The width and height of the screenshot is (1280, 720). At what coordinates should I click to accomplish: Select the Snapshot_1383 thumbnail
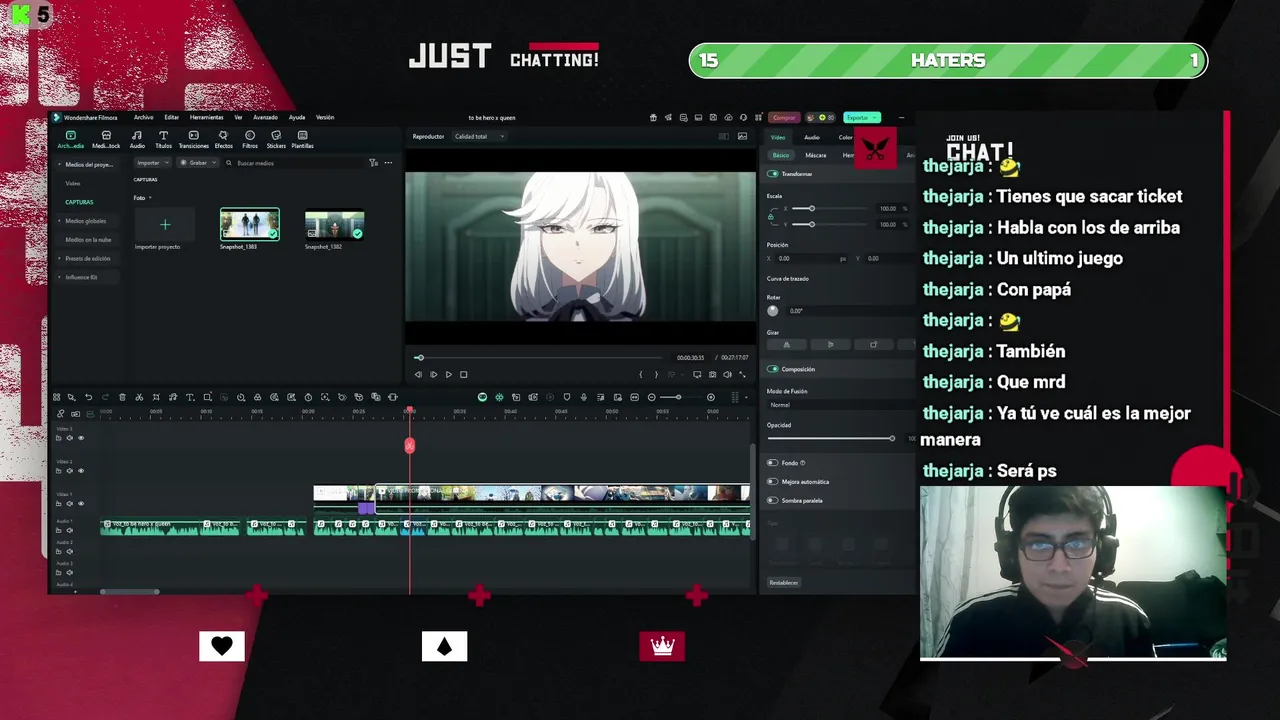(250, 225)
